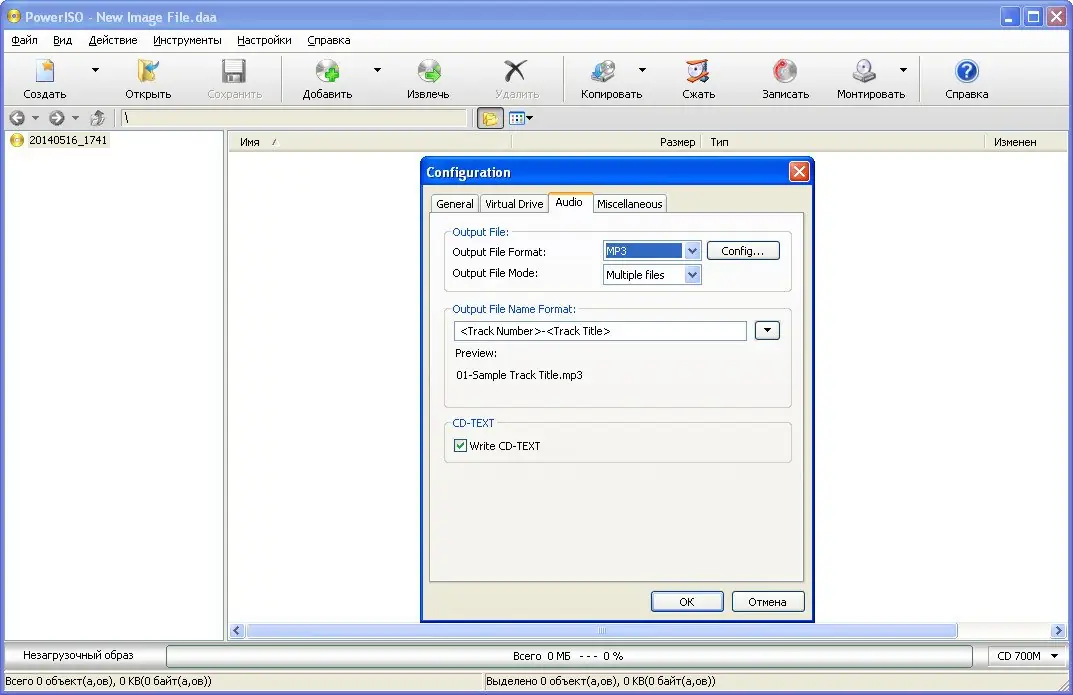Switch to the Virtual Drive tab
The height and width of the screenshot is (695, 1073).
[x=514, y=204]
